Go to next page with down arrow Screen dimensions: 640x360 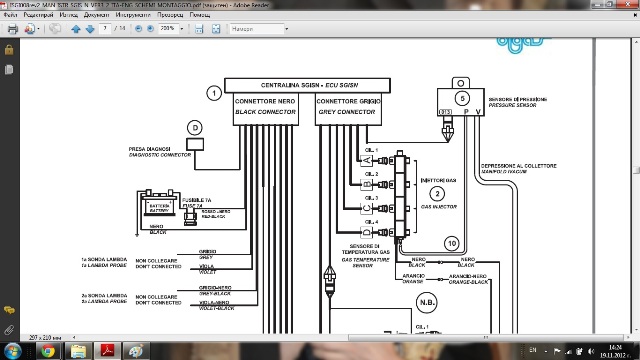point(90,29)
